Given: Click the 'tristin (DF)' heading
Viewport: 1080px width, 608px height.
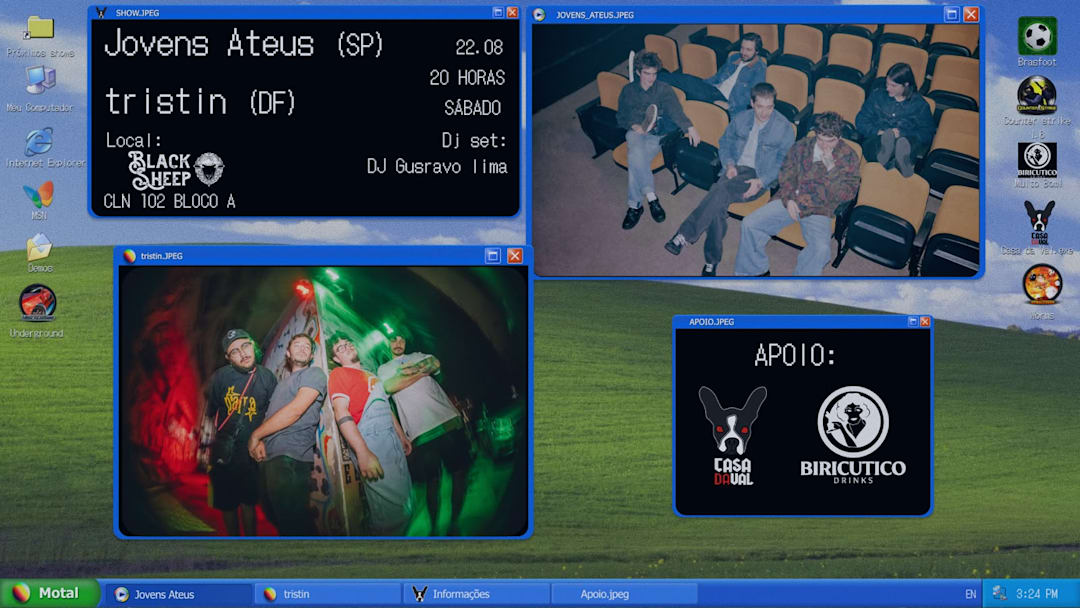Looking at the screenshot, I should [x=200, y=102].
